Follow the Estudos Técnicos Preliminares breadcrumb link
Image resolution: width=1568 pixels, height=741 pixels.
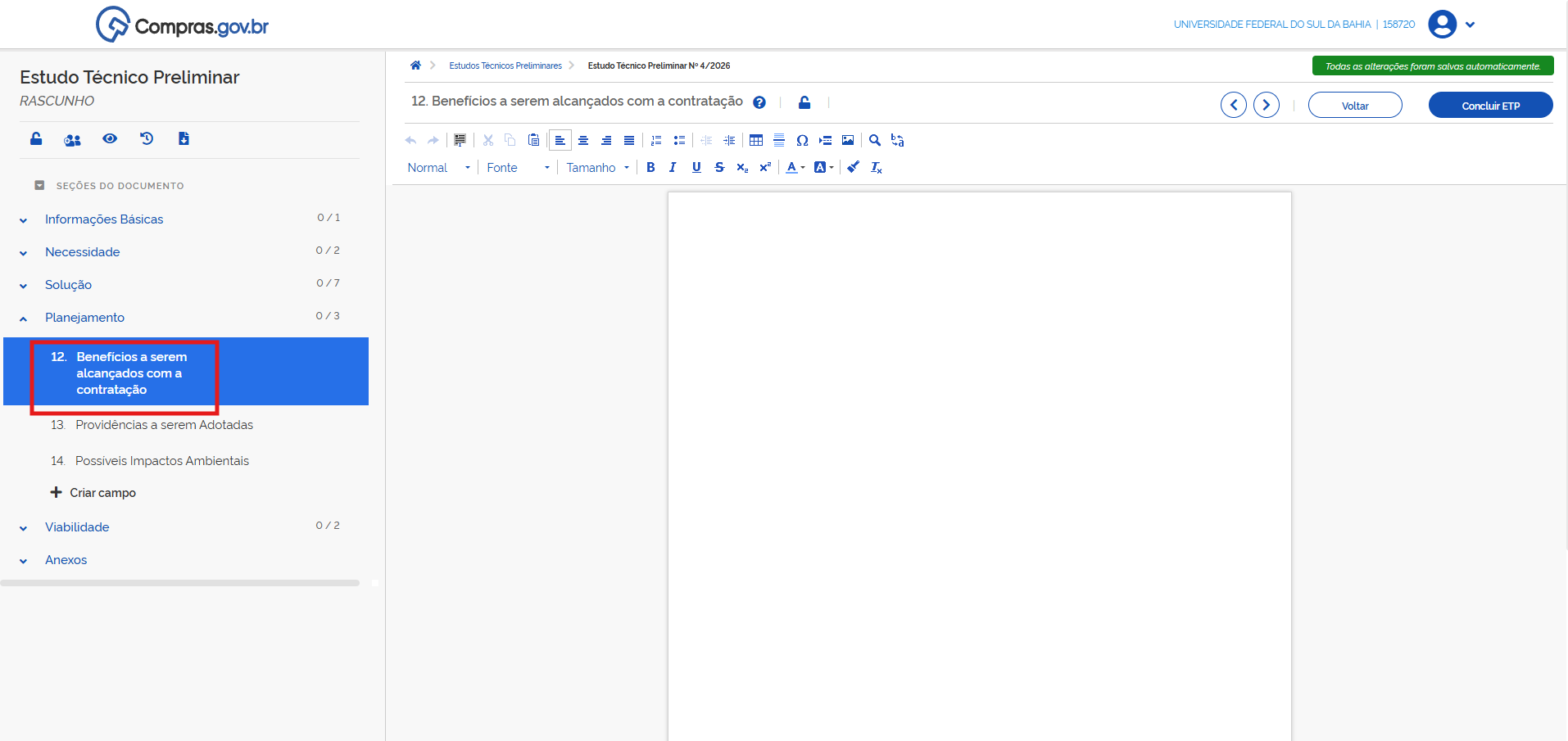[505, 66]
